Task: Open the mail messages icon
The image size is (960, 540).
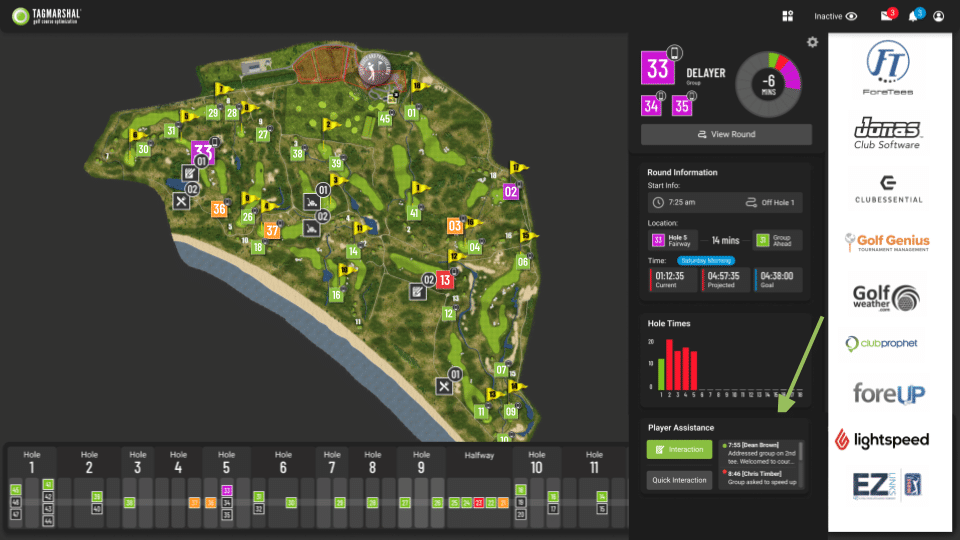Action: pyautogui.click(x=886, y=17)
